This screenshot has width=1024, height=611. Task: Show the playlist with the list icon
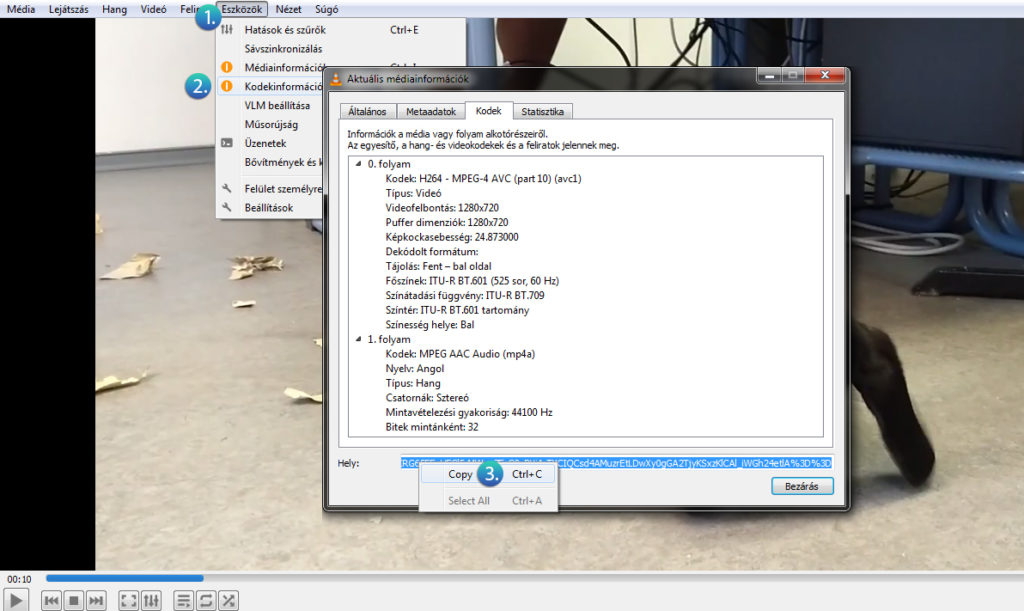[184, 601]
